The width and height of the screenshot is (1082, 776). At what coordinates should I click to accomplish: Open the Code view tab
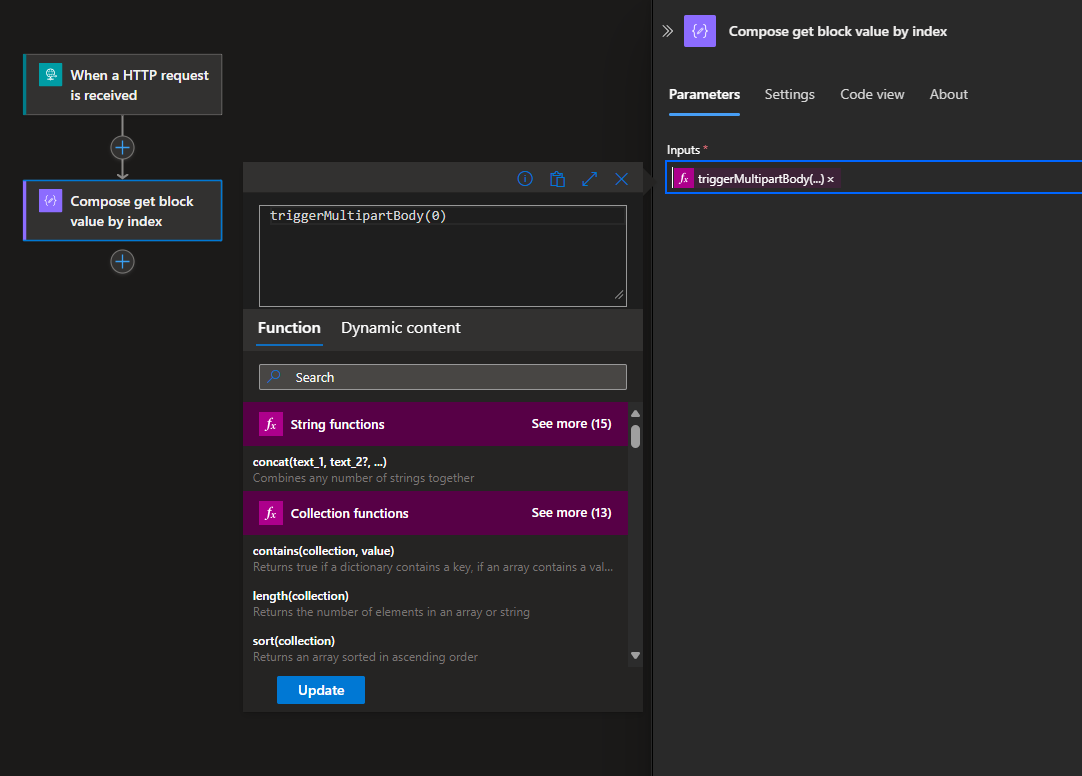point(872,94)
